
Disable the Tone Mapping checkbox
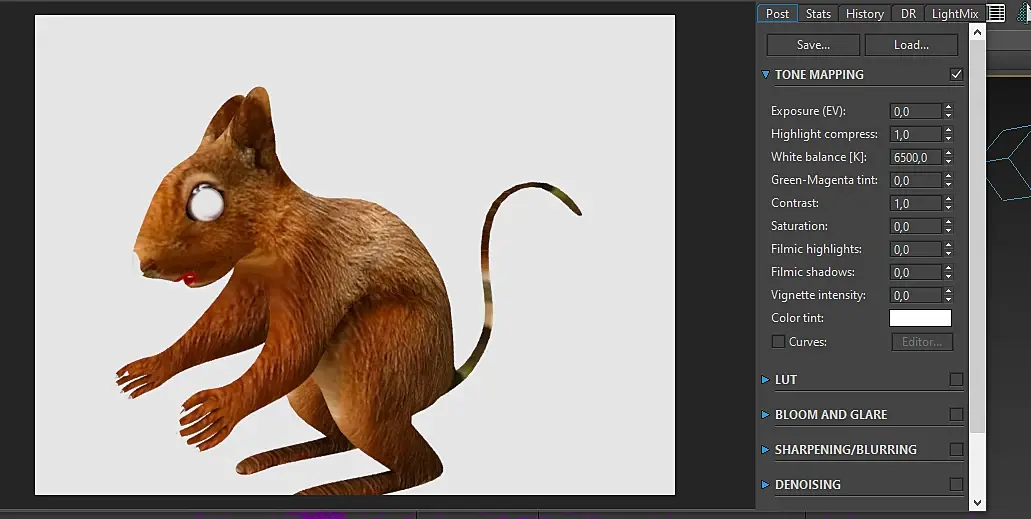(956, 74)
